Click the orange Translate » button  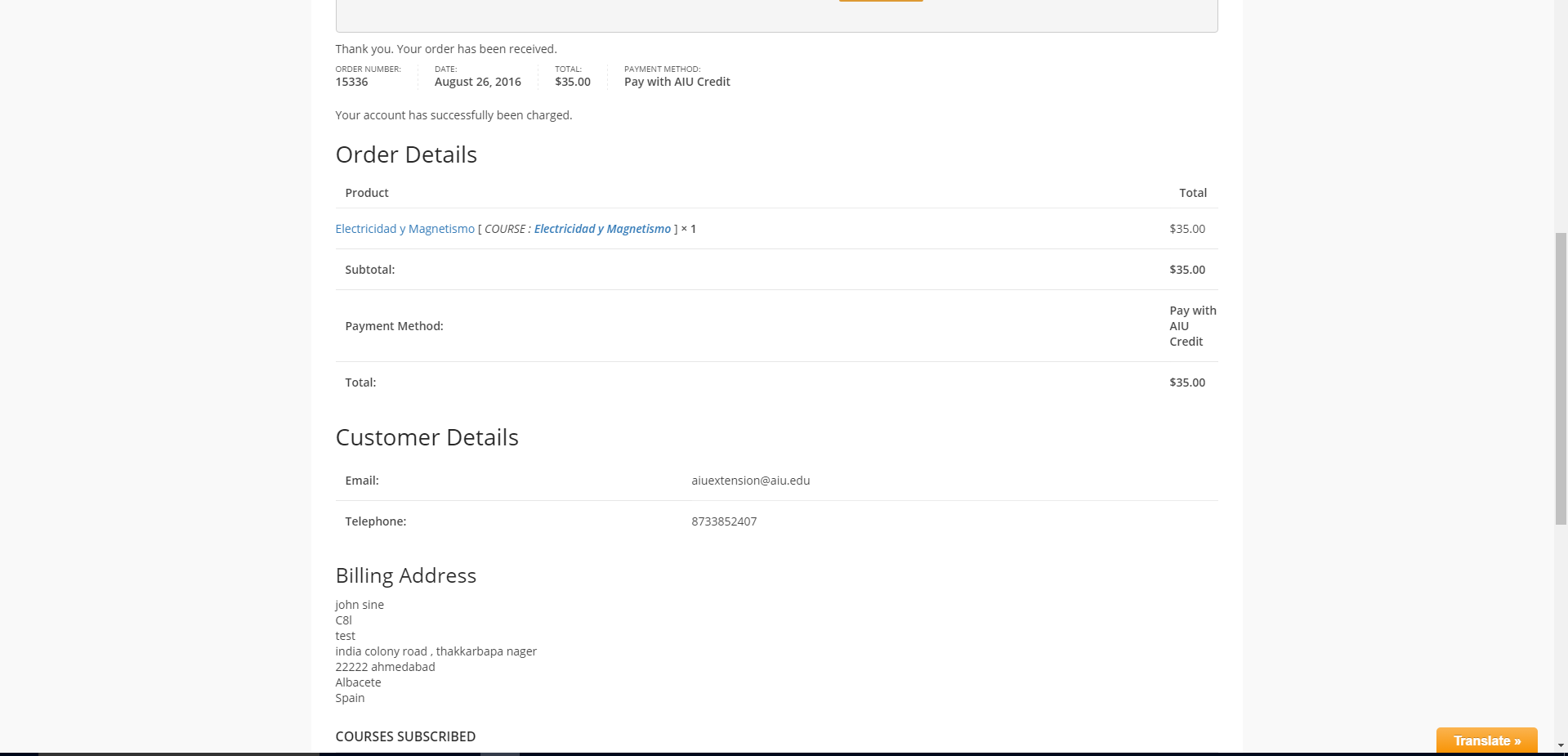click(x=1486, y=740)
